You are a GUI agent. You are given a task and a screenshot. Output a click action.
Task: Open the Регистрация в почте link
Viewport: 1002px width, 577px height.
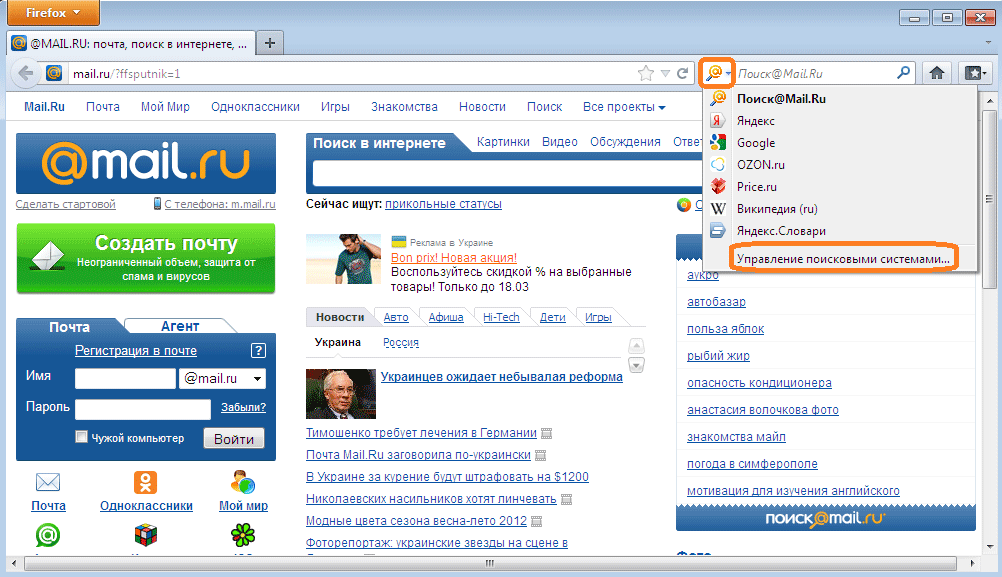(x=135, y=350)
